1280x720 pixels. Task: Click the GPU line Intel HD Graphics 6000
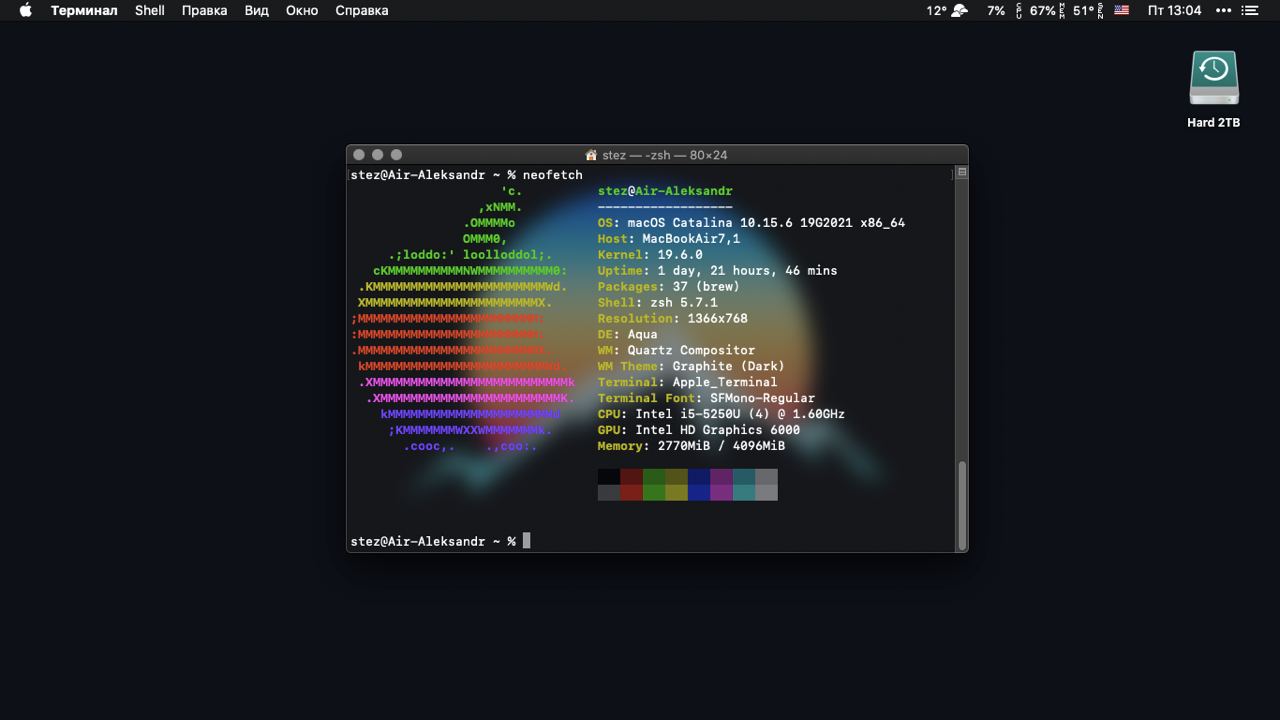tap(699, 431)
